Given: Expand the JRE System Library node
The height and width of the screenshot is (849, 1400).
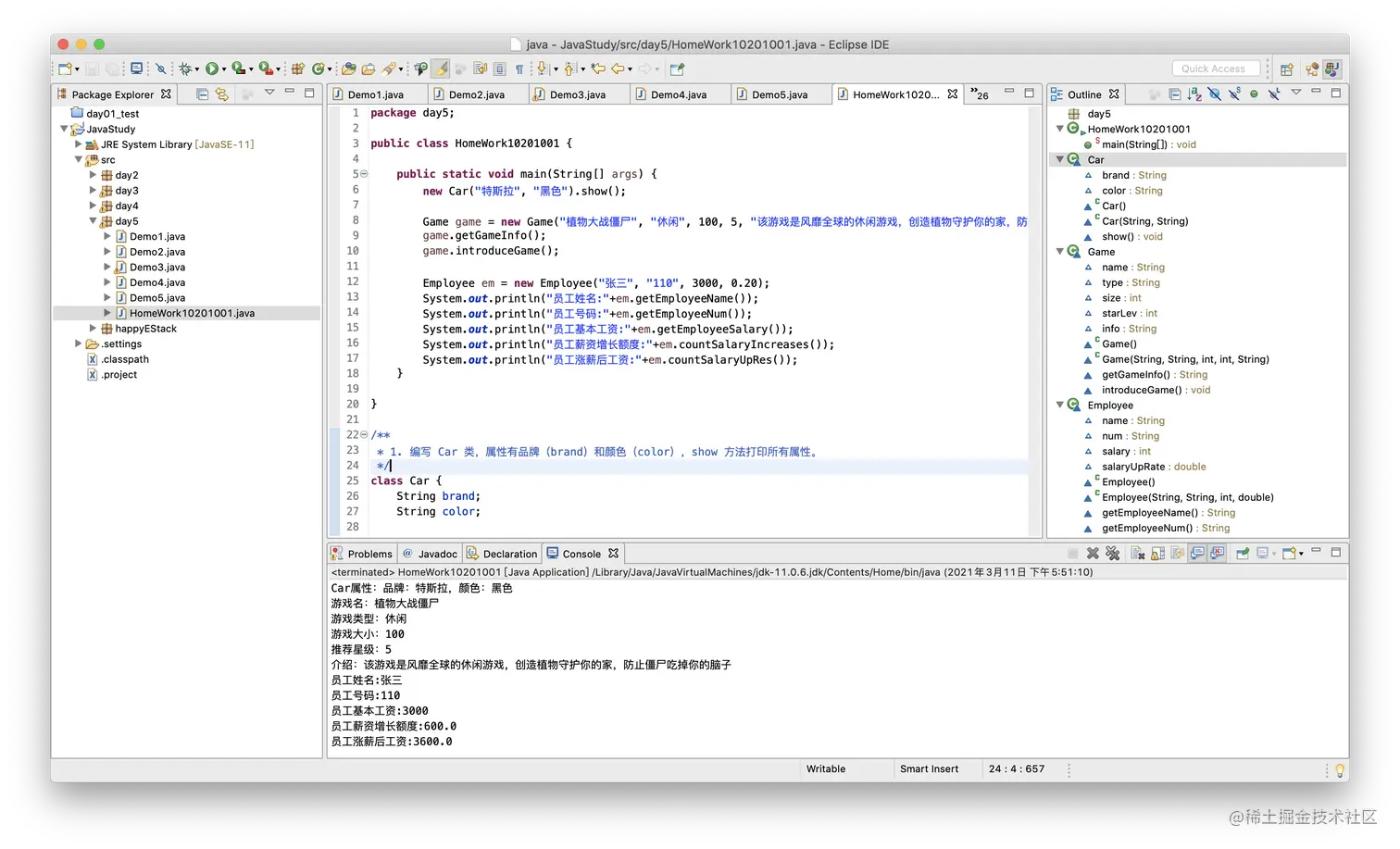Looking at the screenshot, I should (78, 144).
